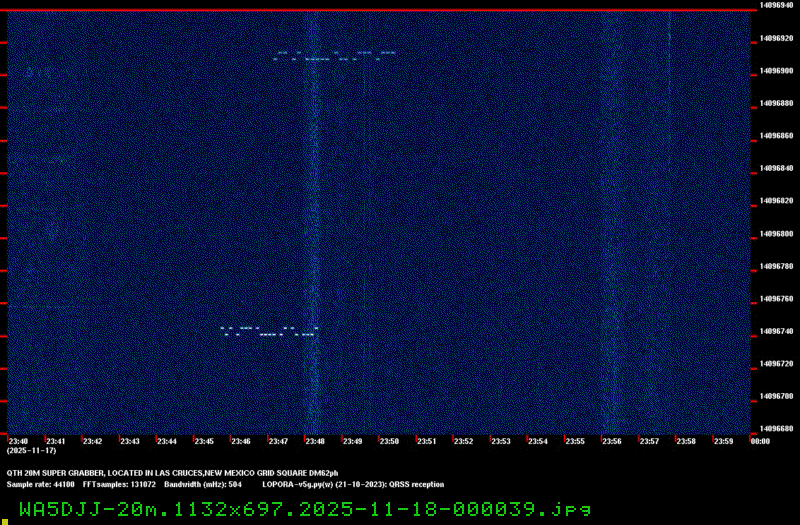Click the 23:46 time label
Image resolution: width=800 pixels, height=525 pixels.
tap(241, 441)
